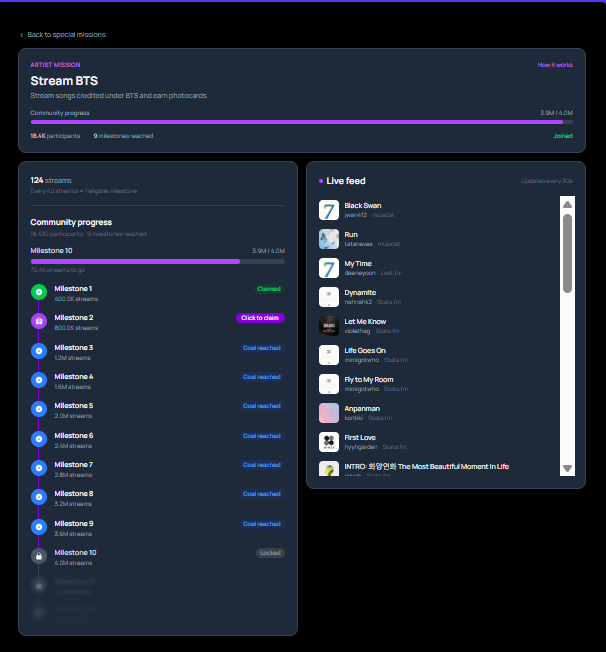
Task: Click the Milestone 1 green checkmark icon
Action: tap(39, 292)
